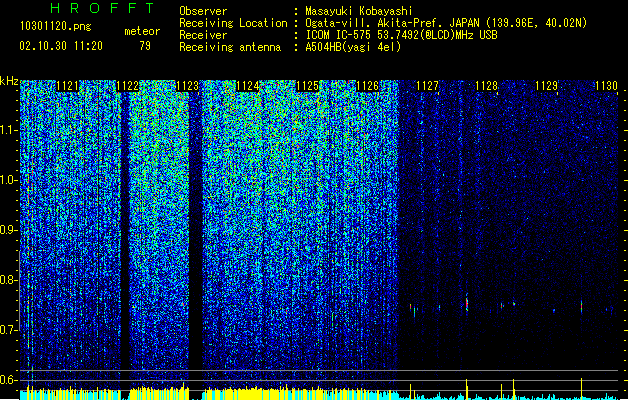
Task: Select the file name 10301120.png
Action: tap(56, 26)
